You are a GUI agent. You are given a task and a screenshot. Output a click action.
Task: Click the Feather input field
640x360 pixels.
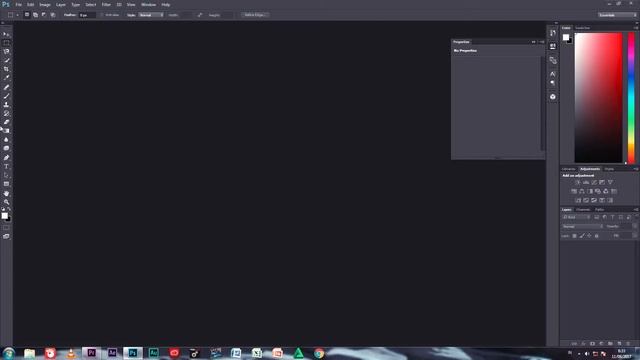tap(87, 15)
